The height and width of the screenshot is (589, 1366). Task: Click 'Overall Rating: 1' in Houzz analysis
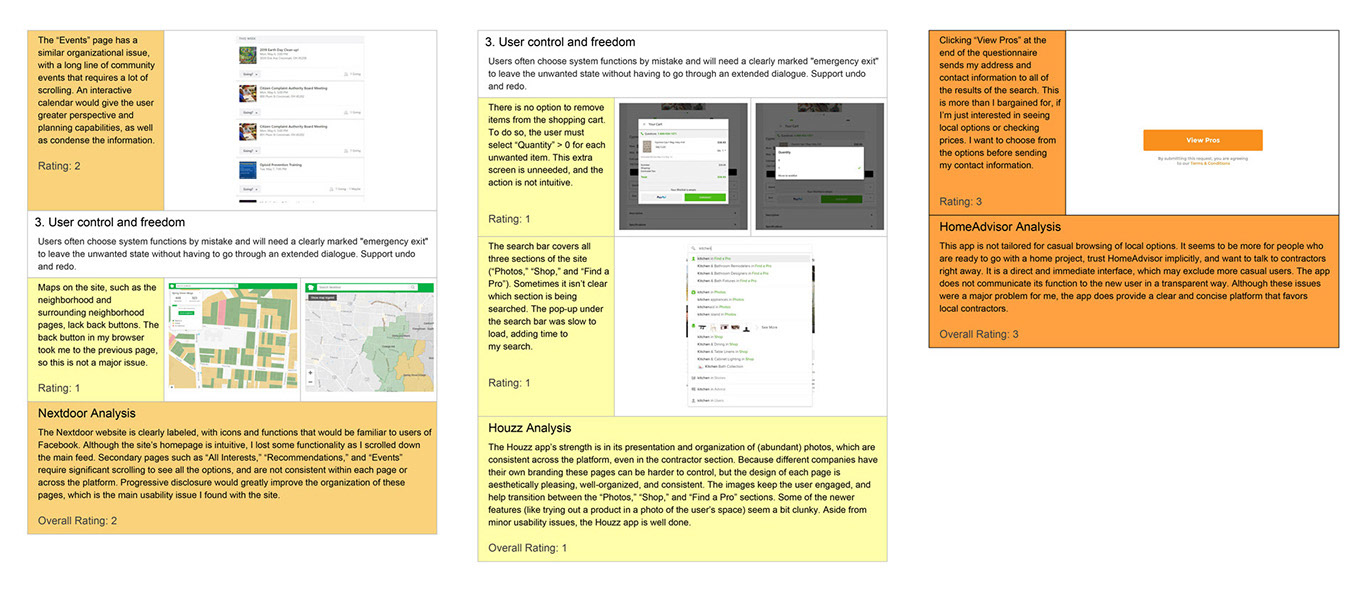(527, 548)
